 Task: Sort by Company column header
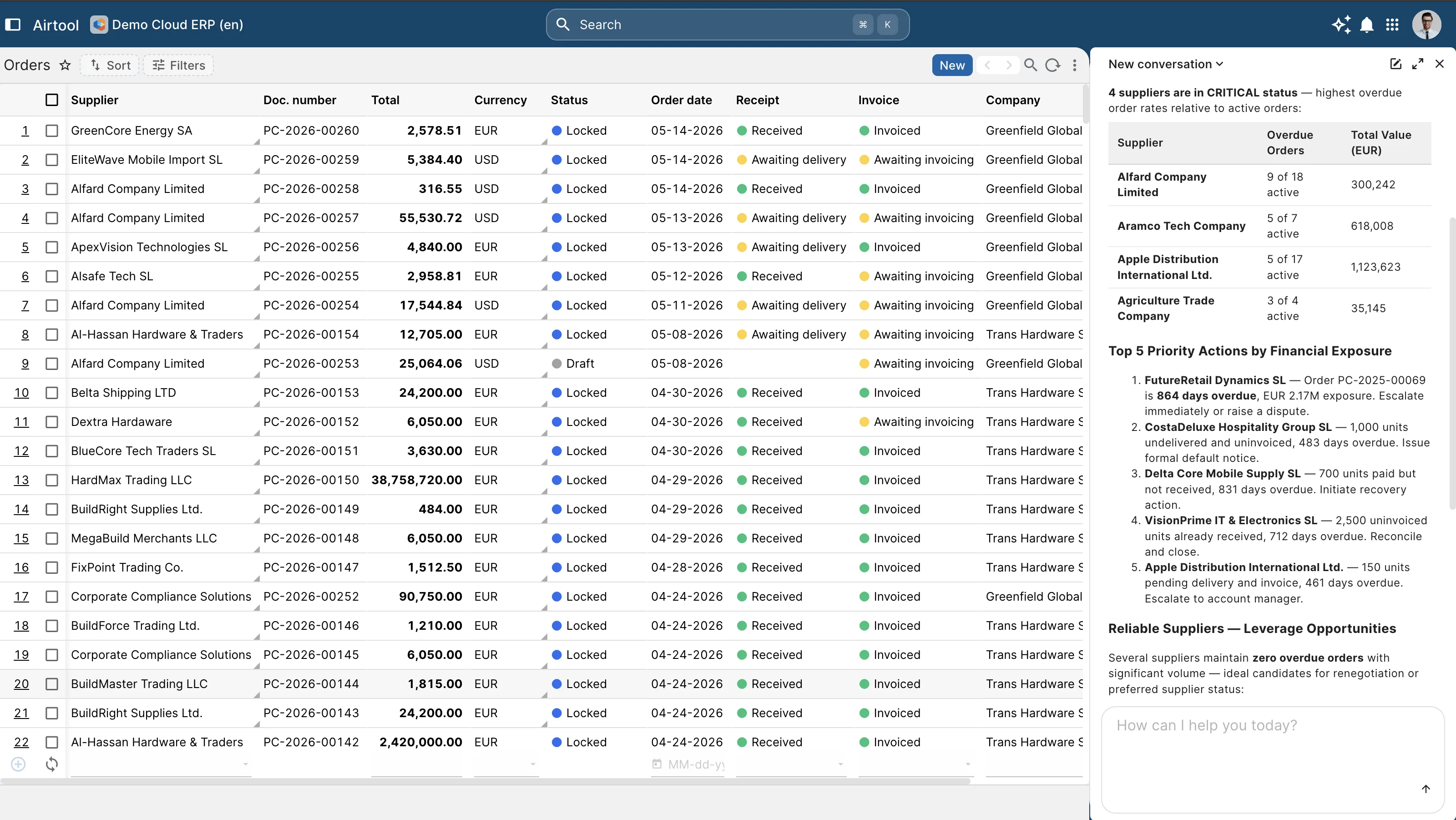[x=1013, y=100]
